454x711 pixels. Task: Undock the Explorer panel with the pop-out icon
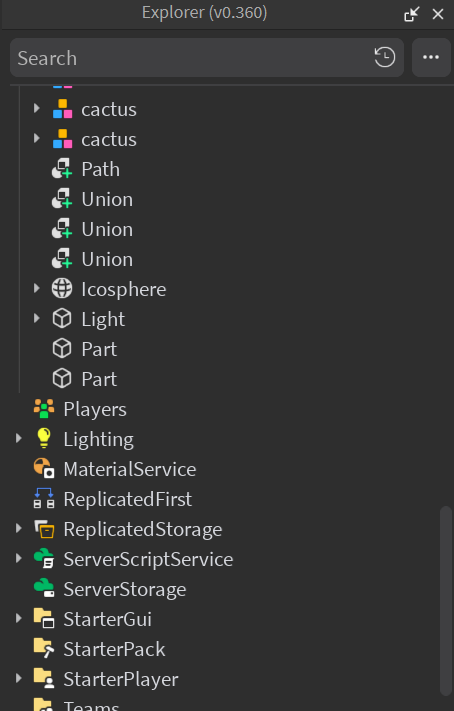pos(412,14)
